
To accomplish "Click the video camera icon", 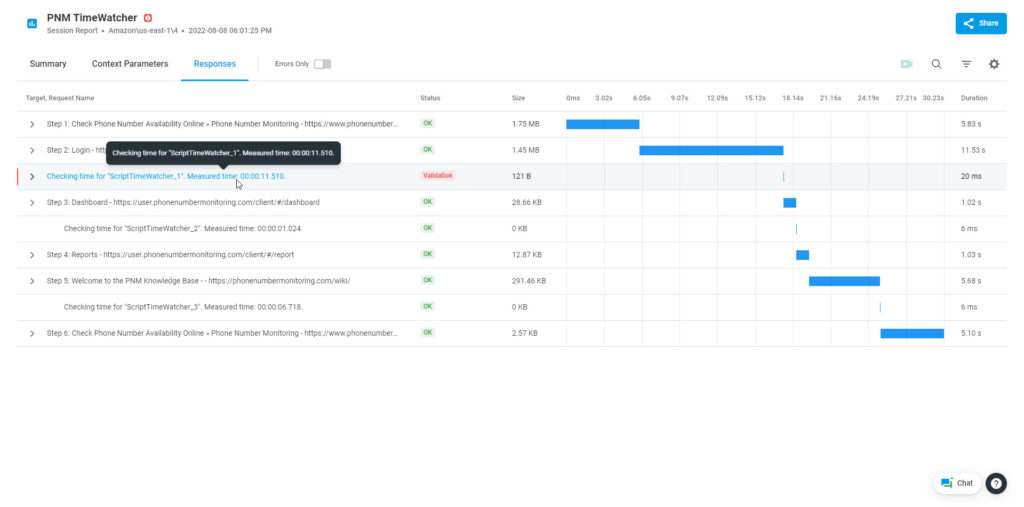I will pyautogui.click(x=906, y=64).
